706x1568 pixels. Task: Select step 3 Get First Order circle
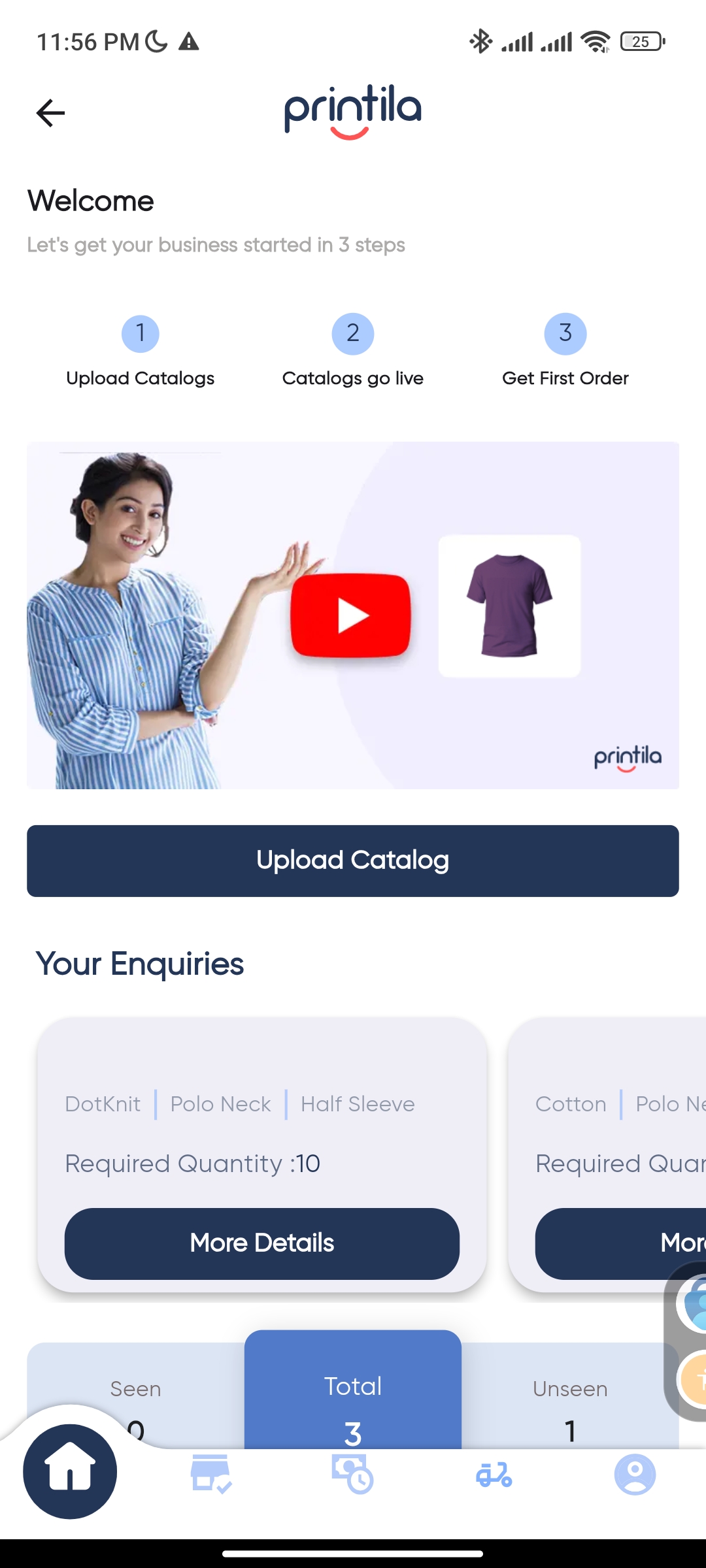pos(565,334)
